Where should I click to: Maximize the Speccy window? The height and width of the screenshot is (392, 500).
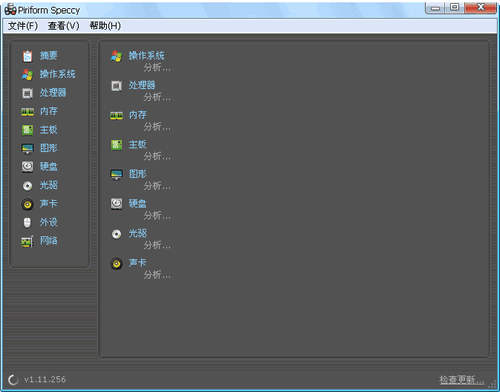(x=454, y=8)
